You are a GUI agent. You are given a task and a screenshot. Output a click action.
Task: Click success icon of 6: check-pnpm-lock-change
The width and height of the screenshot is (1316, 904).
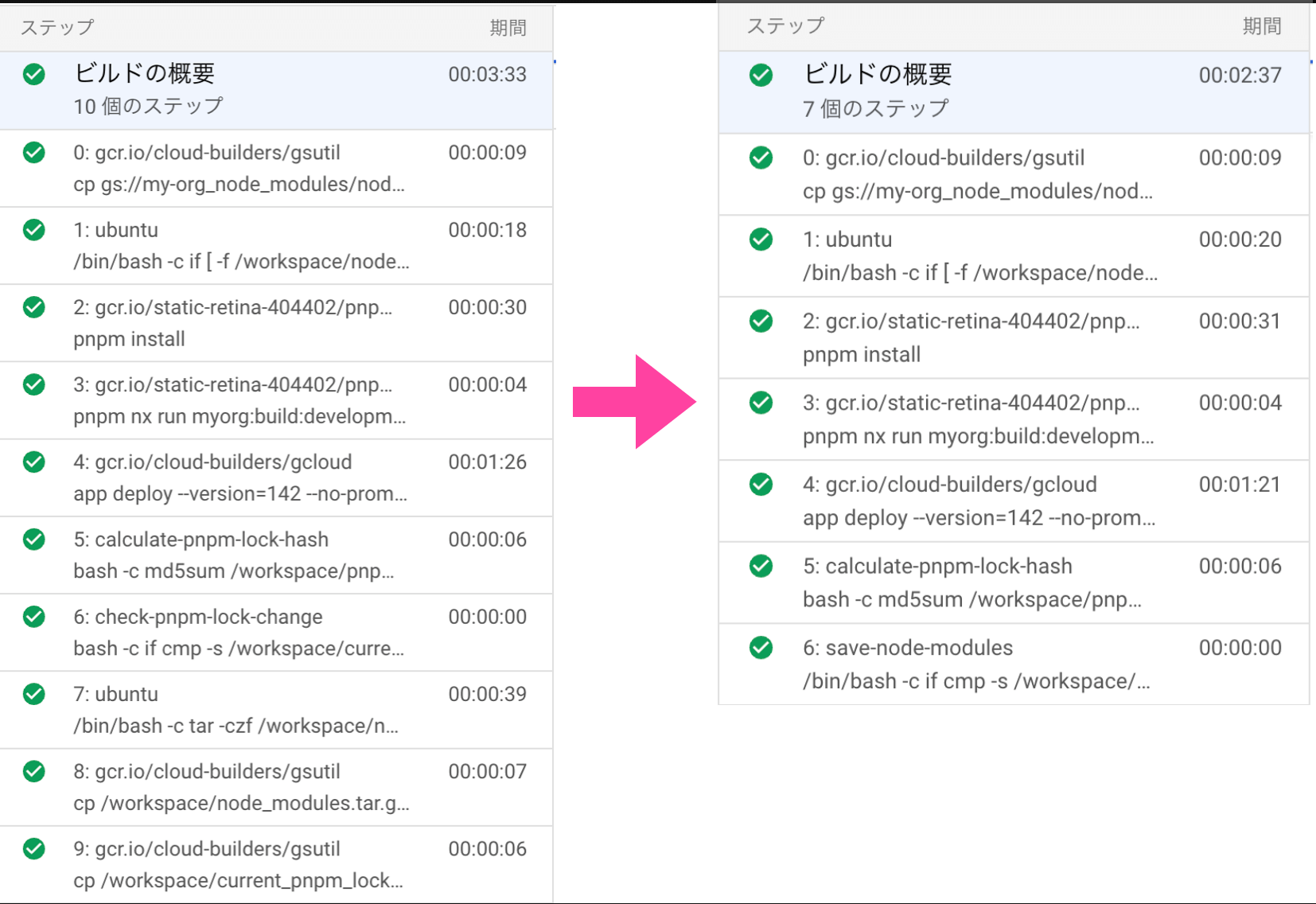(x=34, y=616)
